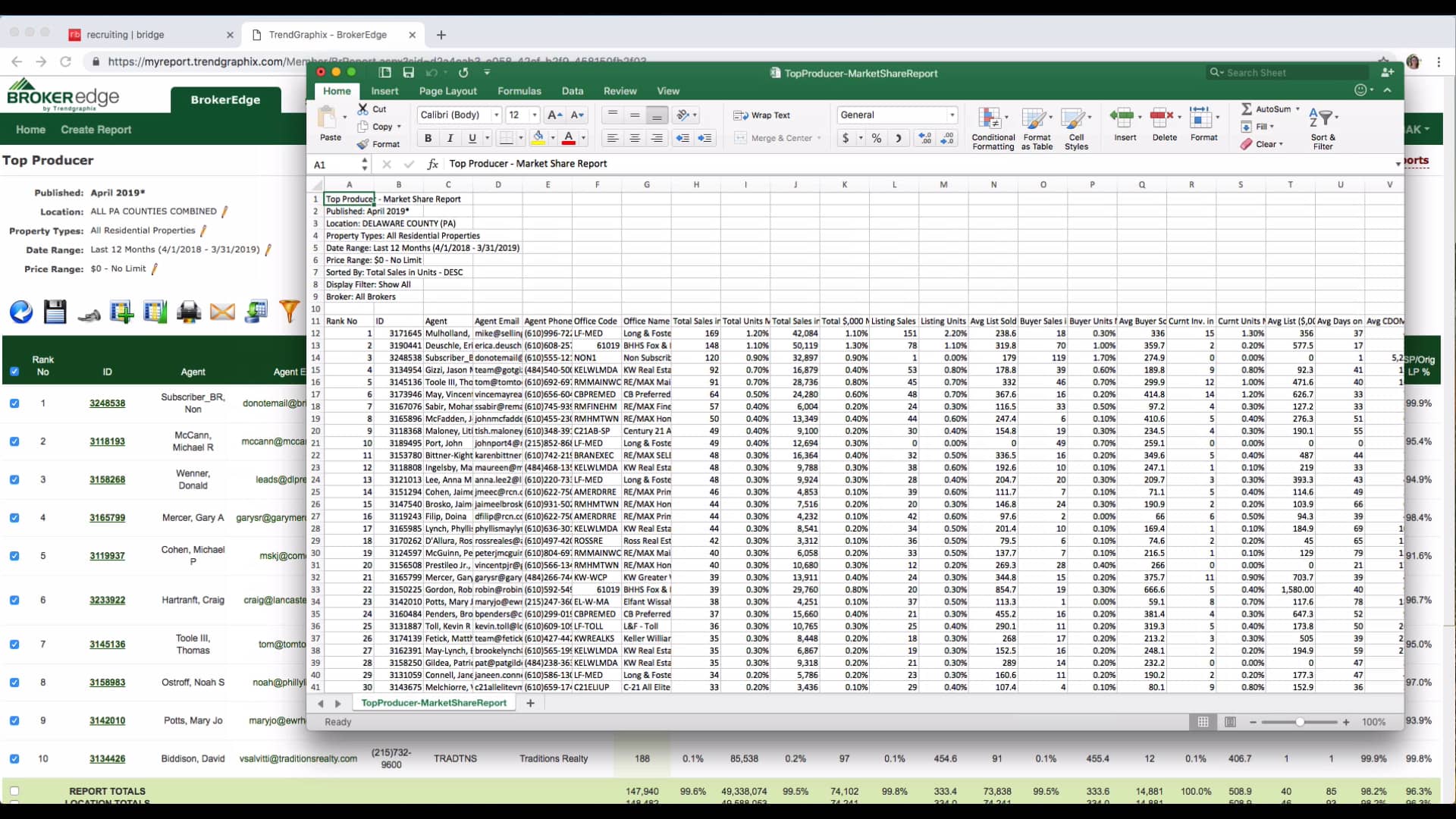1456x819 pixels.
Task: Adjust the Excel zoom slider handle
Action: click(1300, 722)
